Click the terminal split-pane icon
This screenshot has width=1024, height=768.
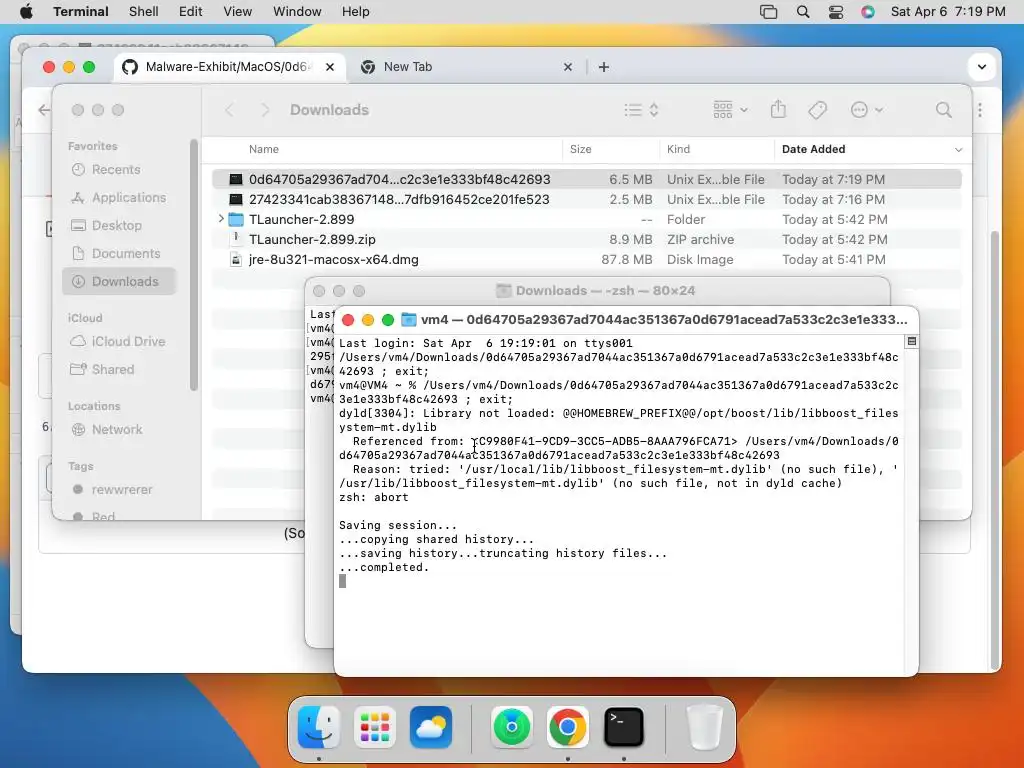[x=911, y=342]
